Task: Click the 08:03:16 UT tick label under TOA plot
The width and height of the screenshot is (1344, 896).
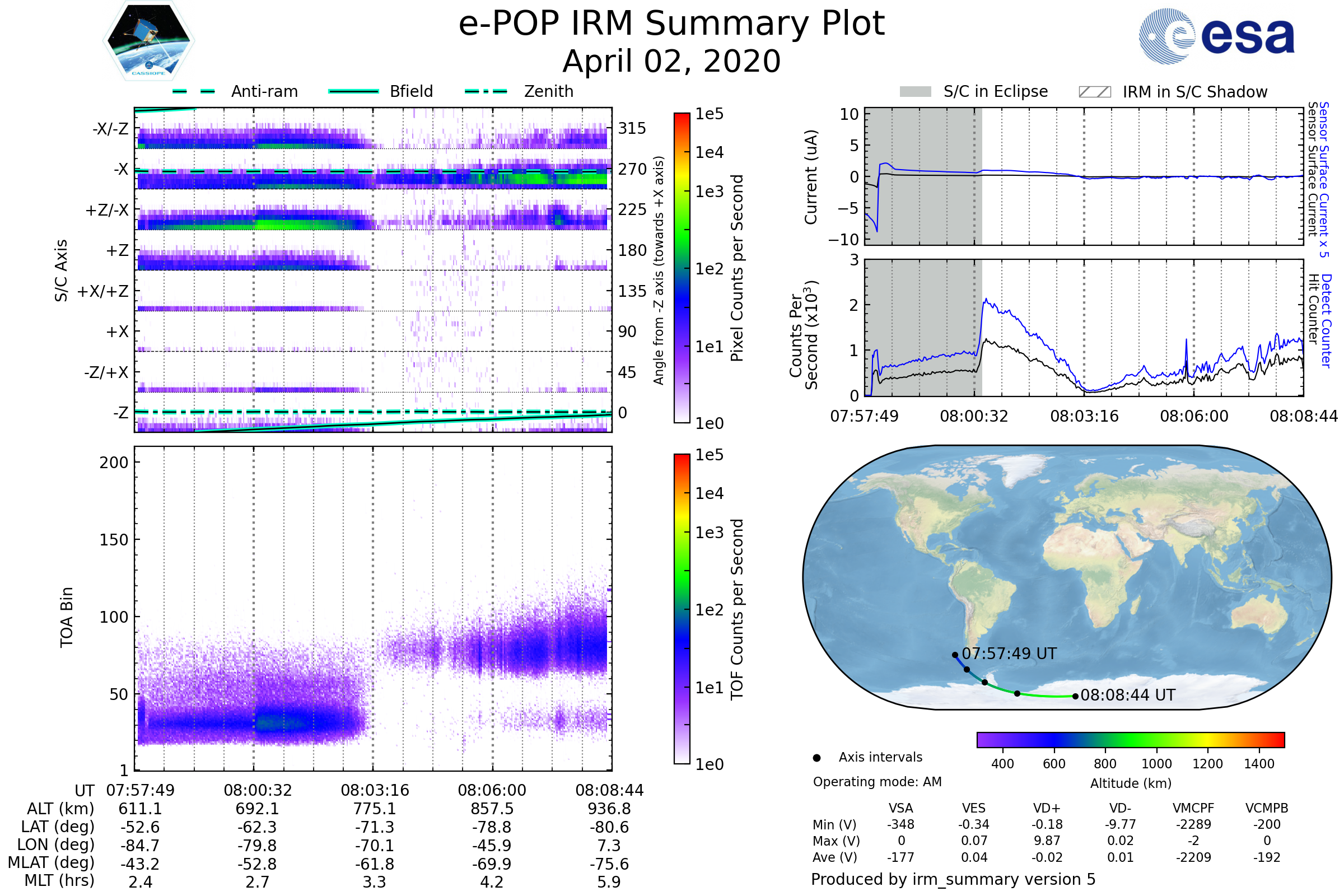Action: click(375, 790)
